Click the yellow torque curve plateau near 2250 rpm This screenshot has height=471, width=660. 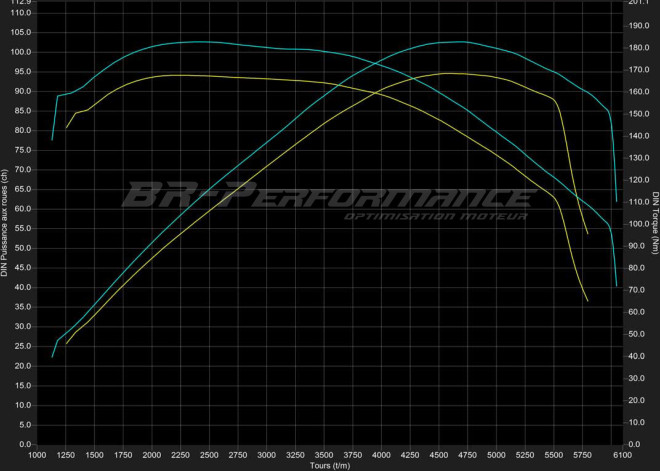[180, 75]
